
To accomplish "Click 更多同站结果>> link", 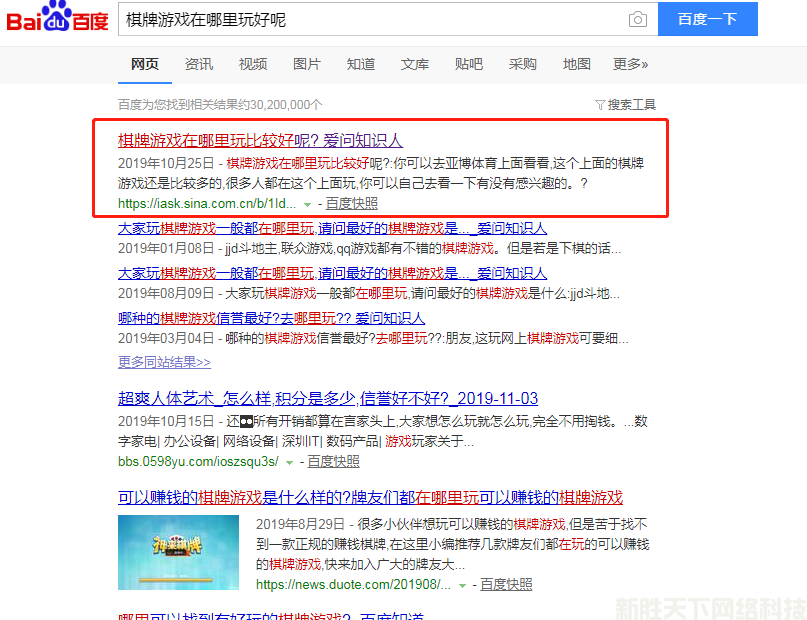I will click(x=164, y=362).
